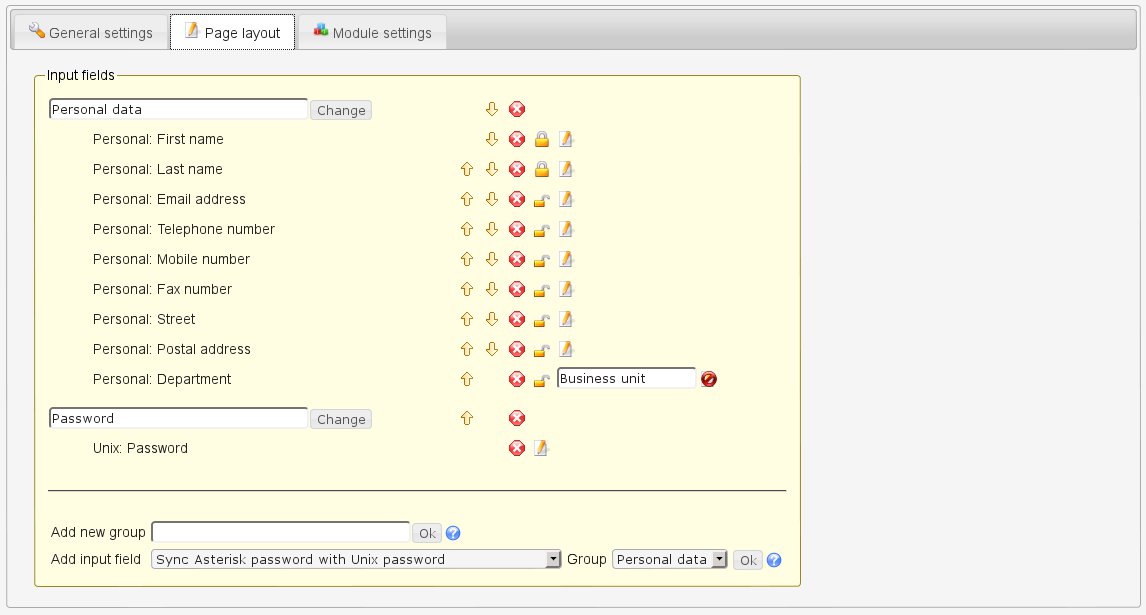Delete the First name field
The height and width of the screenshot is (615, 1146).
pyautogui.click(x=517, y=140)
